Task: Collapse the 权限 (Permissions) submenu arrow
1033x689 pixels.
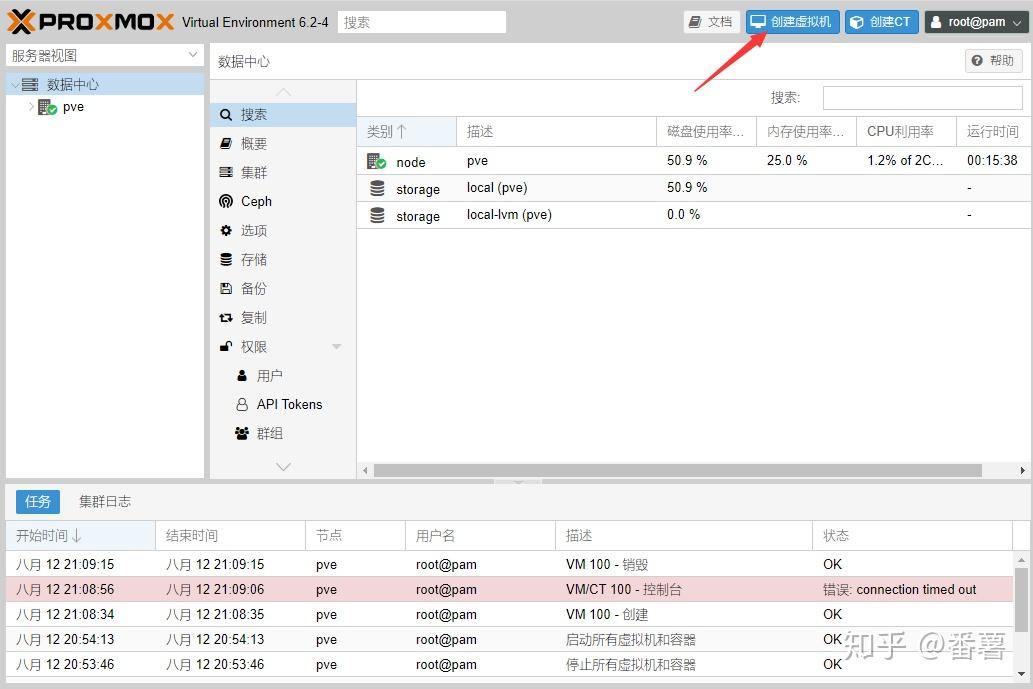Action: 337,346
